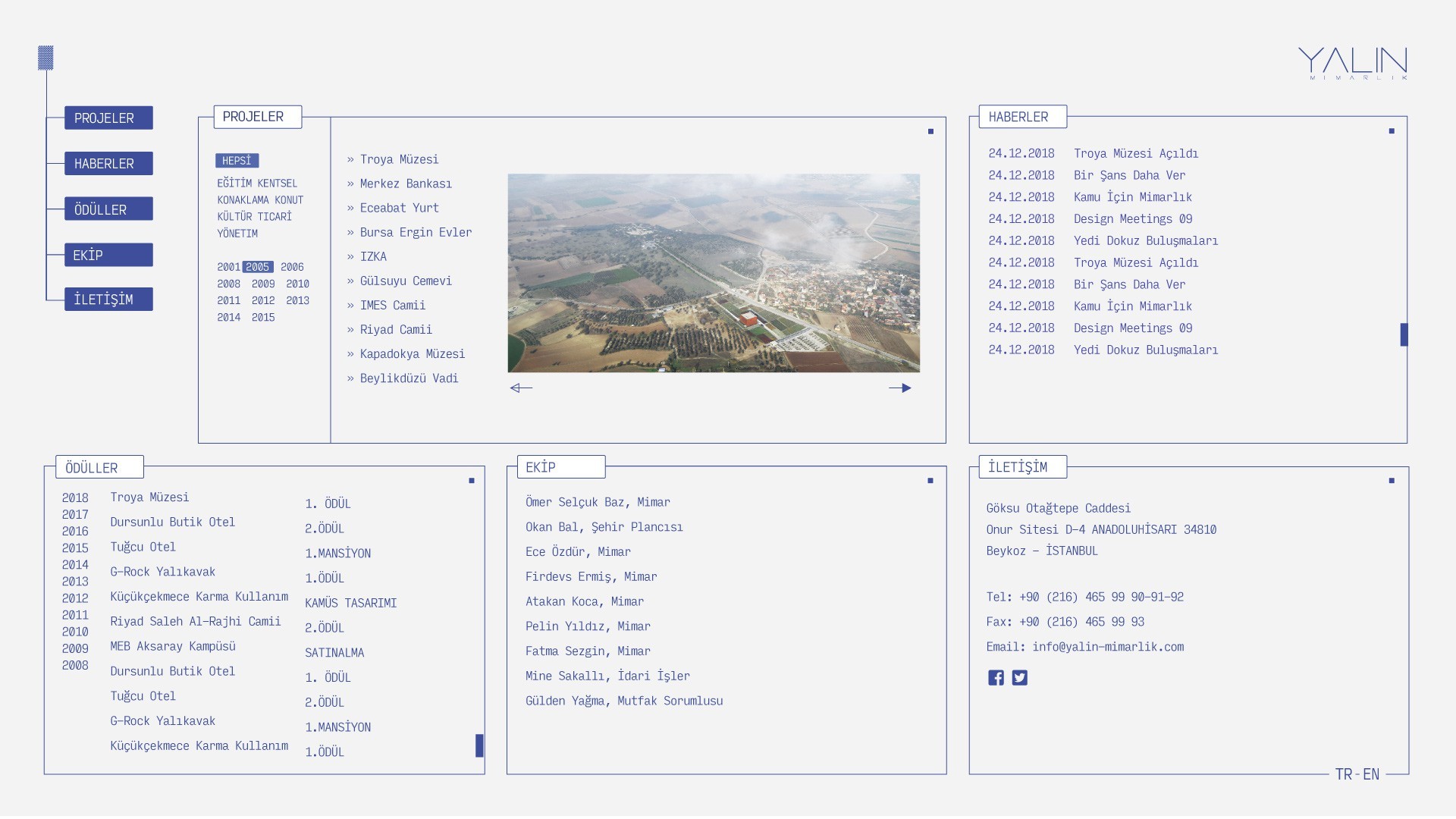1456x819 pixels.
Task: Filter projects by year 2012
Action: [263, 300]
